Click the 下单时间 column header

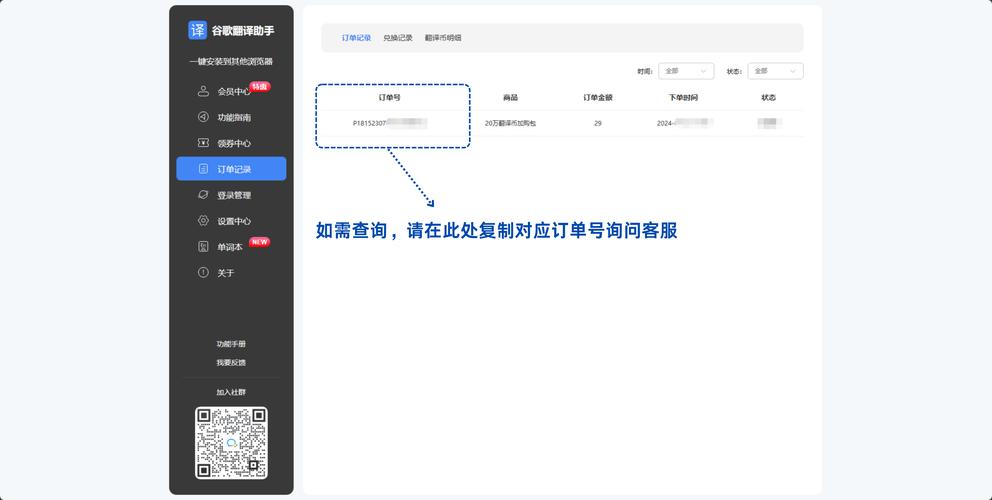tap(683, 97)
